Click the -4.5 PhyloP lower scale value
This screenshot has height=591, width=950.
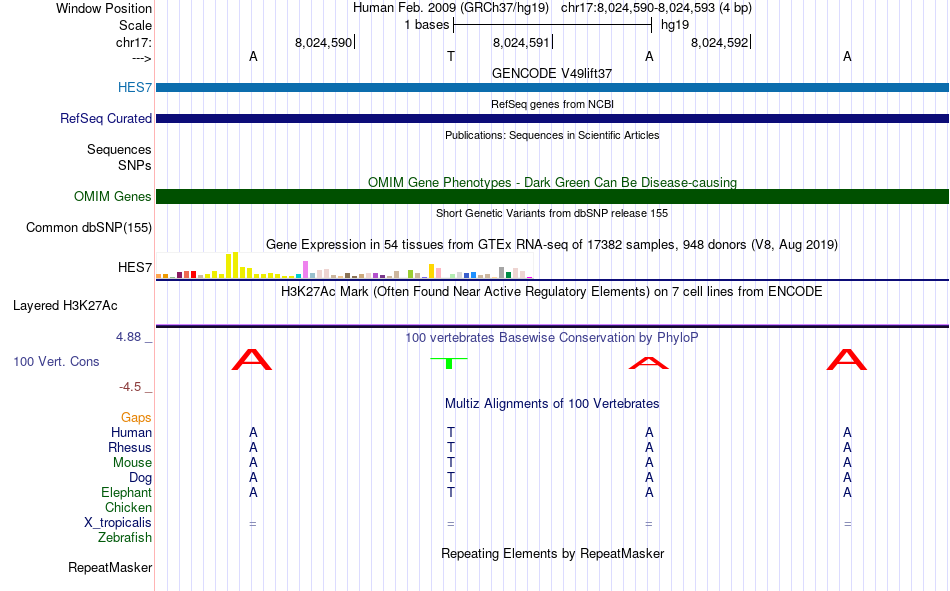coord(130,387)
